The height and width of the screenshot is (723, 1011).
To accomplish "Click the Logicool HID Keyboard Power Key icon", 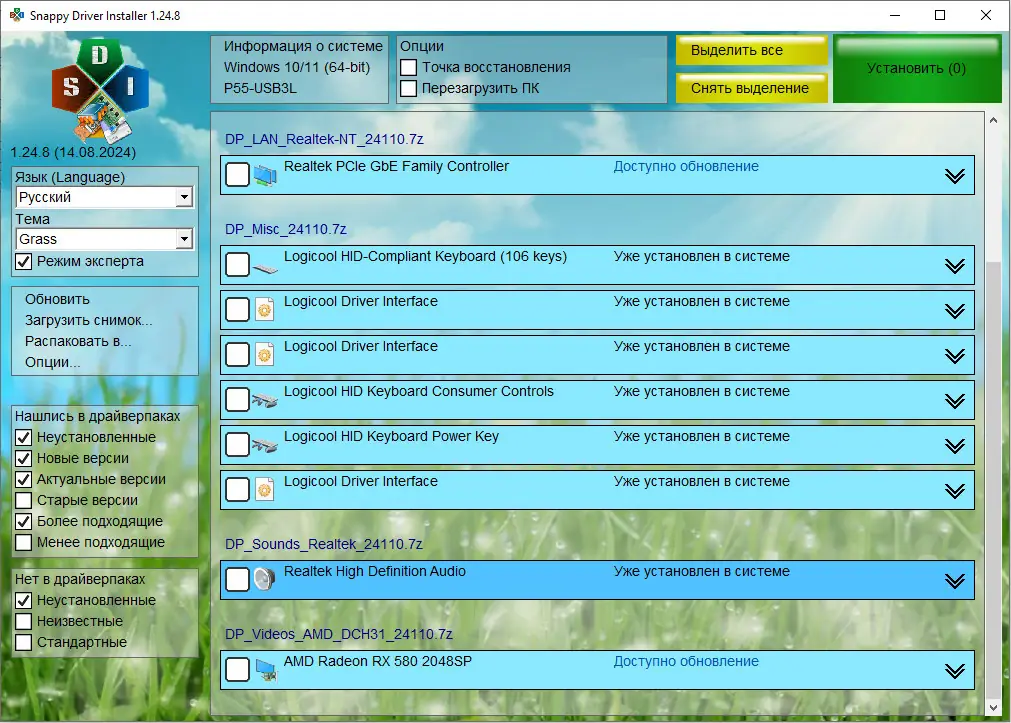I will pos(265,444).
